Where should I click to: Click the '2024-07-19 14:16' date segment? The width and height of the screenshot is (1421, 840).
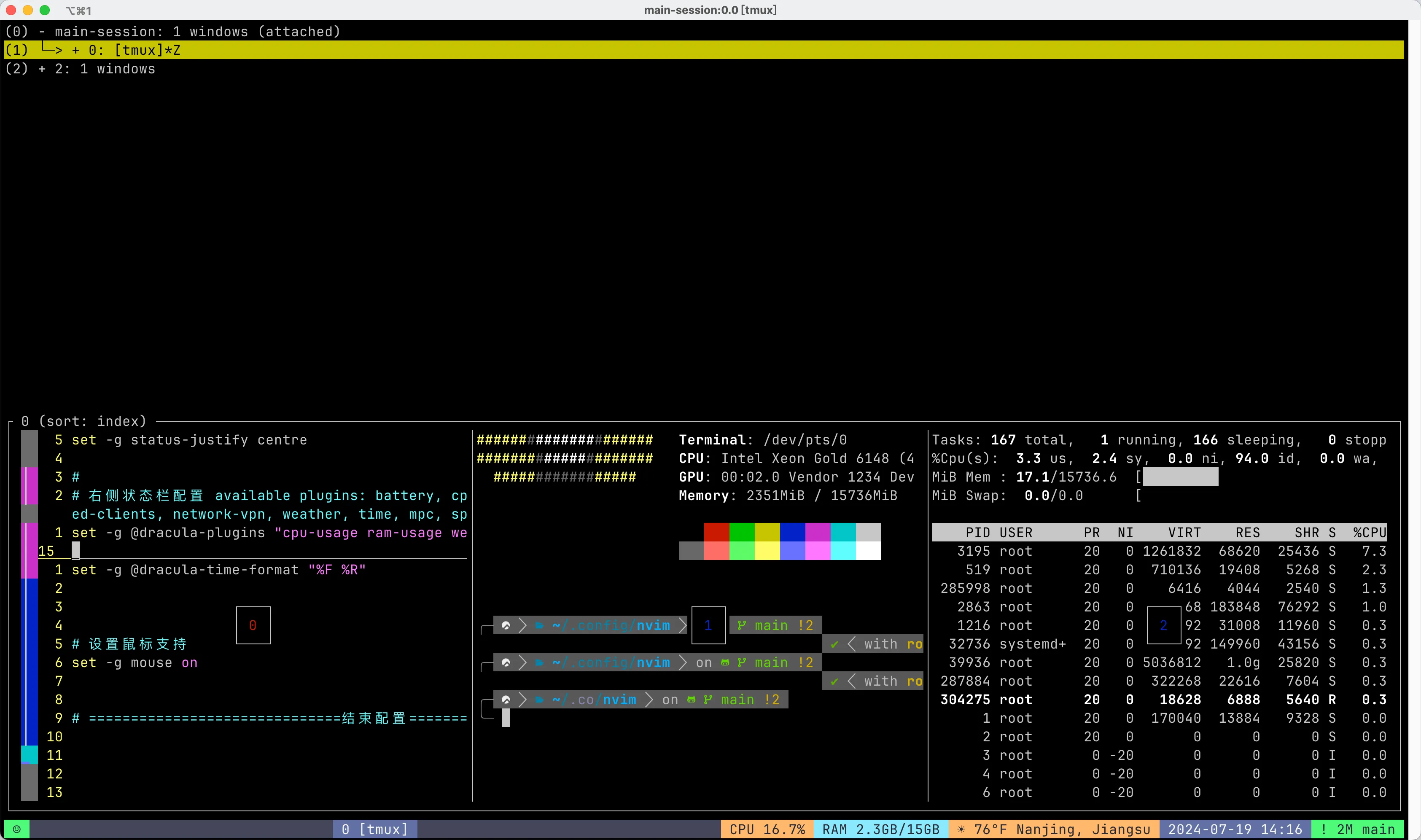tap(1235, 829)
